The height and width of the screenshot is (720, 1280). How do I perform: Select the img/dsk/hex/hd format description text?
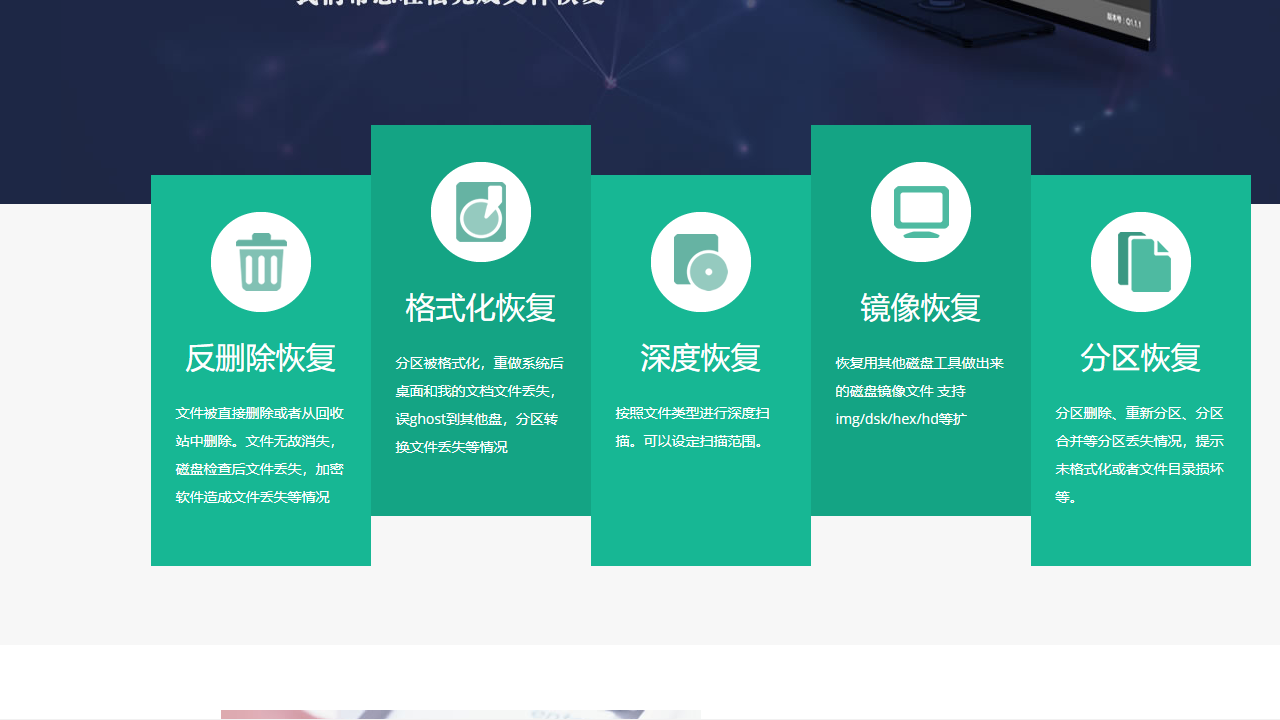[902, 419]
